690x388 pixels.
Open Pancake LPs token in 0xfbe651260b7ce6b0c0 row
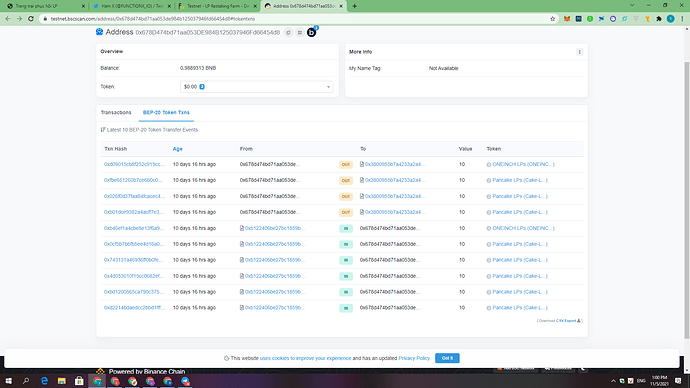tap(520, 180)
